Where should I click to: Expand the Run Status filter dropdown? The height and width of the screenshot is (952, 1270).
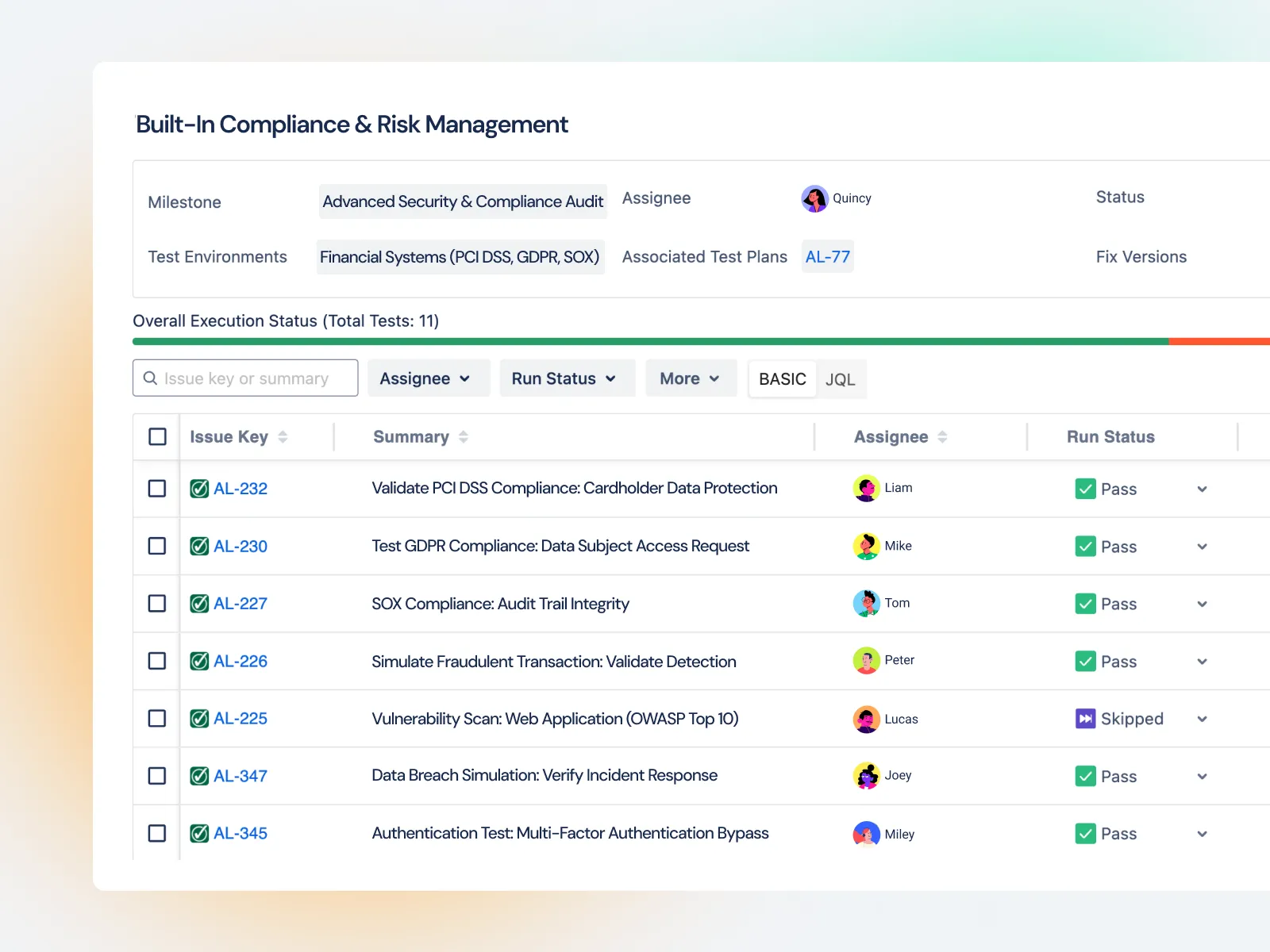click(564, 378)
